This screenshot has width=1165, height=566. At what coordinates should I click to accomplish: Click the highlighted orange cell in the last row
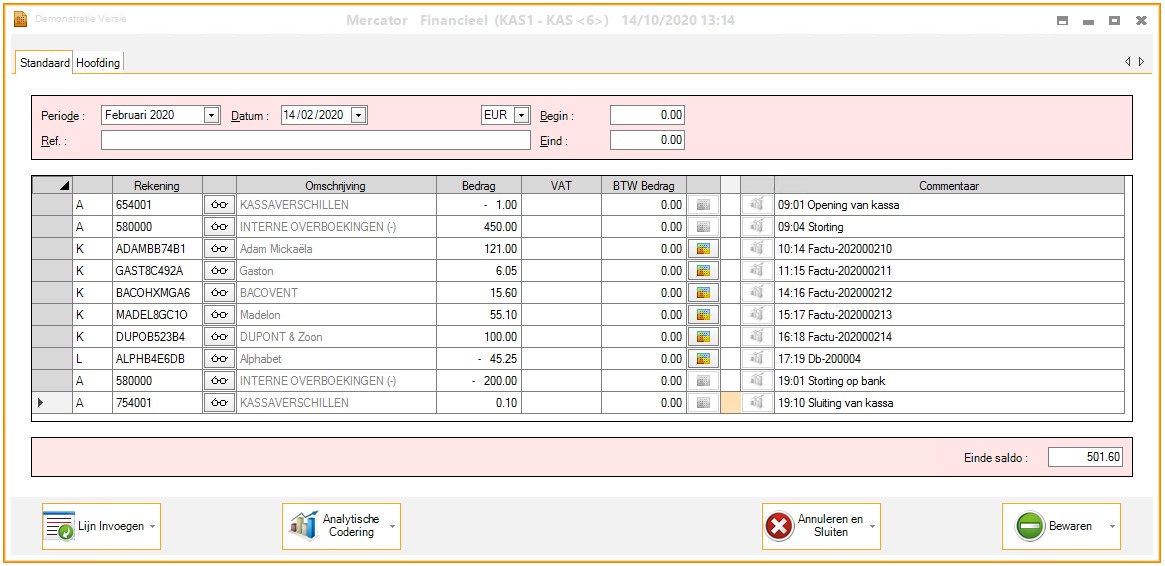730,403
